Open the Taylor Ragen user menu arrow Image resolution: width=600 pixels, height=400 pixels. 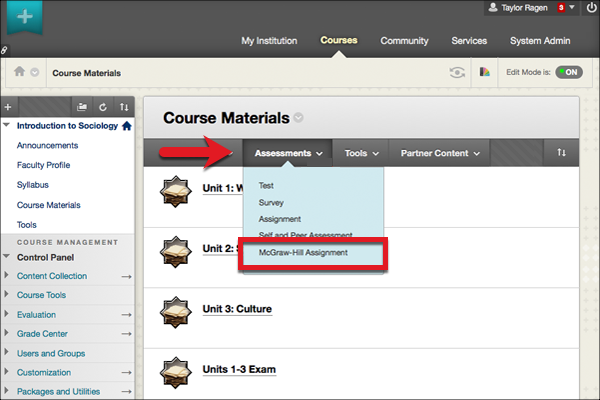point(571,7)
